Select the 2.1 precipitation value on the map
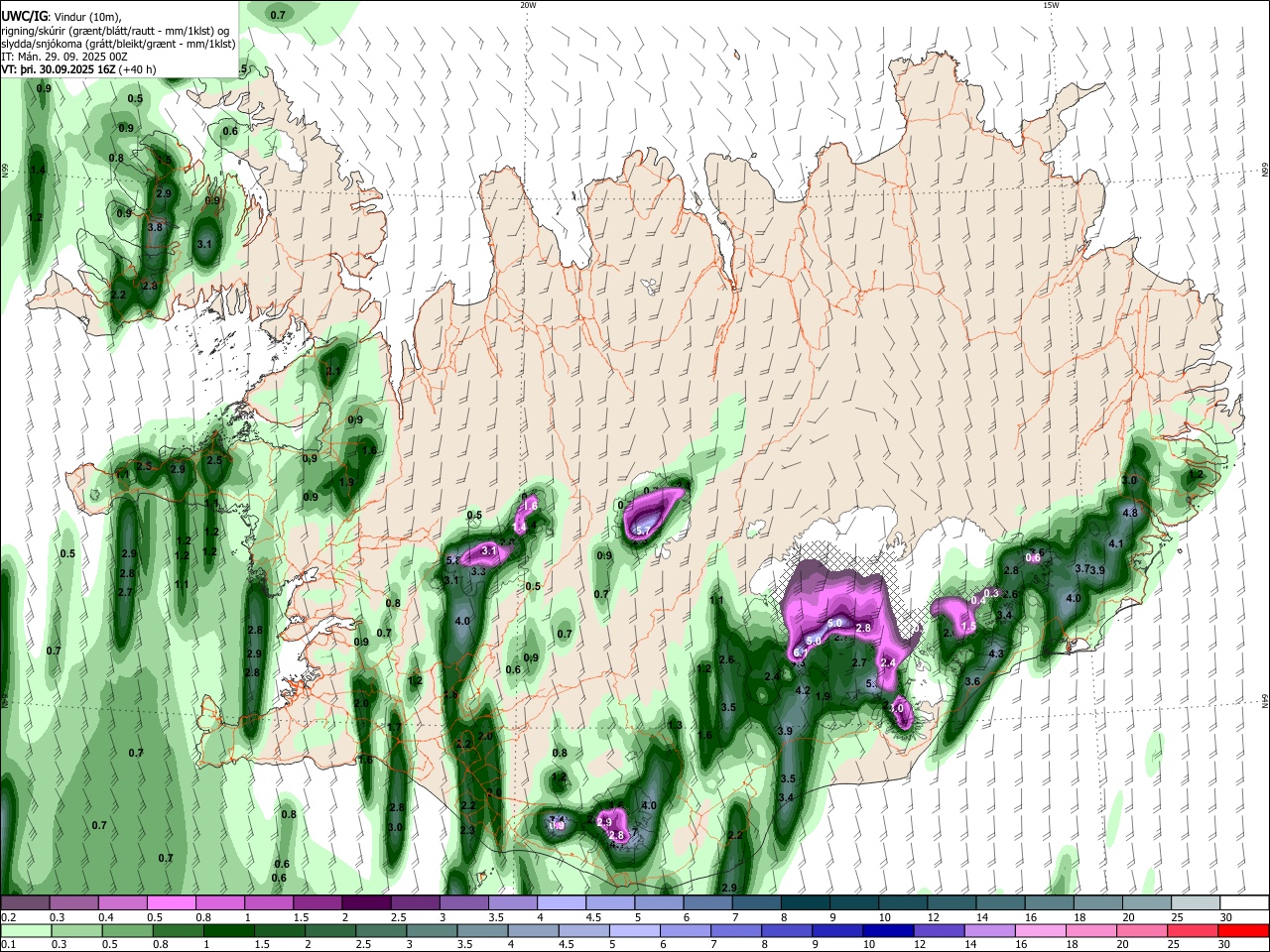 (x=333, y=372)
